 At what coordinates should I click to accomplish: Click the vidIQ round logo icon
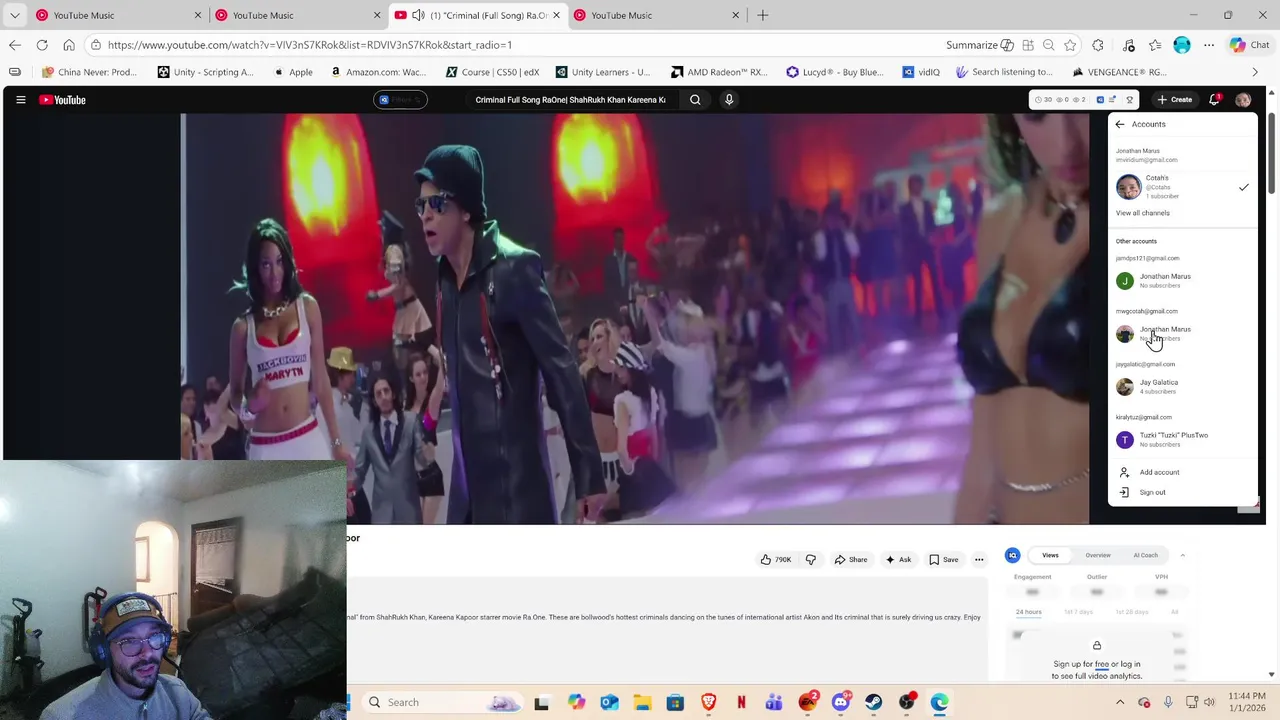(x=1012, y=555)
